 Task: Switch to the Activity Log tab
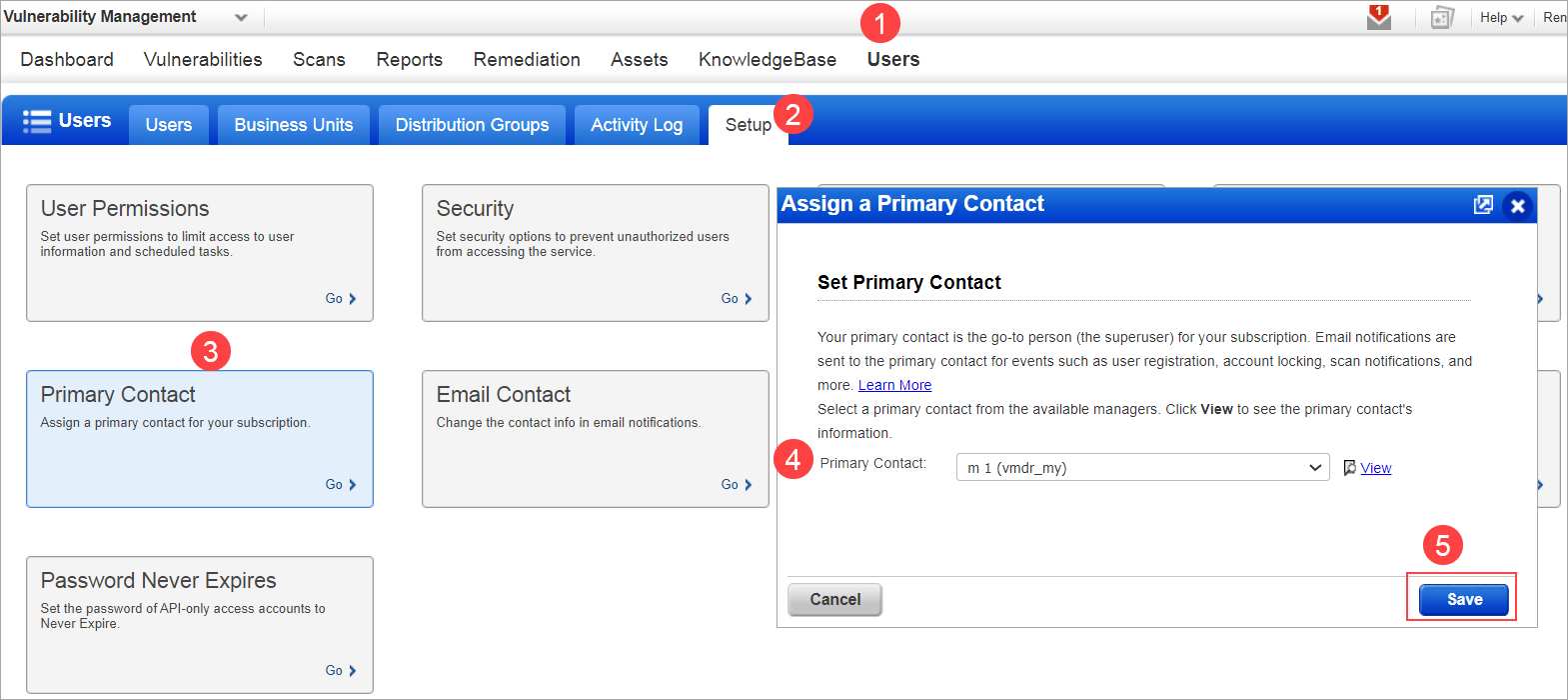click(637, 125)
